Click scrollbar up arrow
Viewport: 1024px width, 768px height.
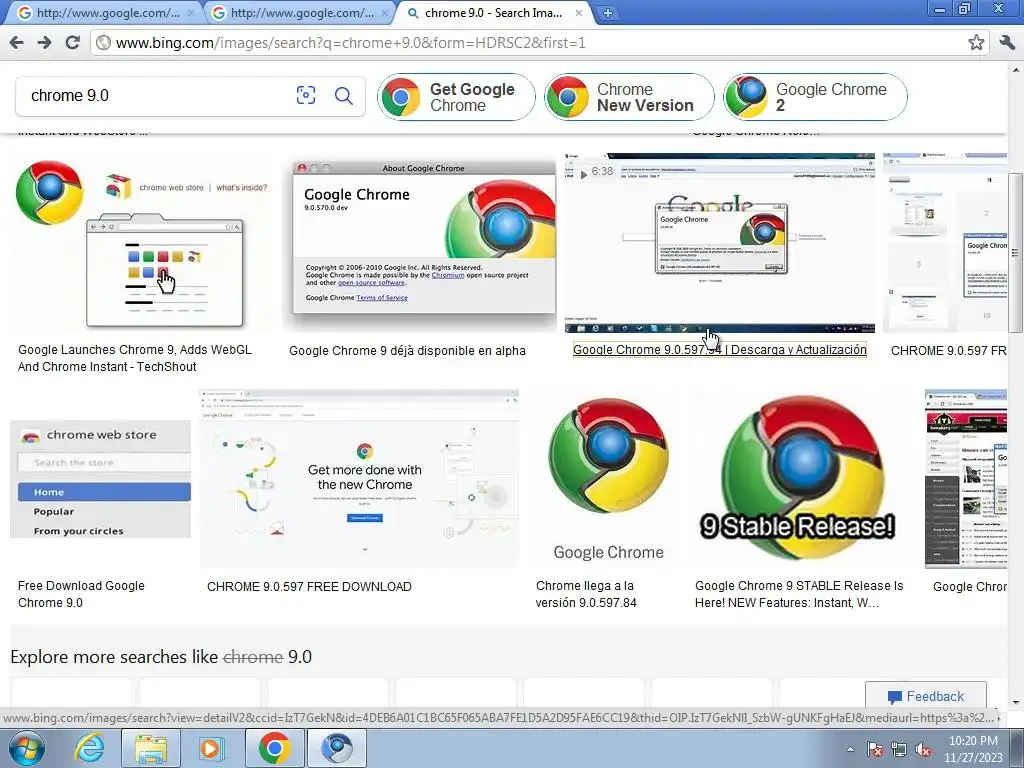pos(1016,69)
